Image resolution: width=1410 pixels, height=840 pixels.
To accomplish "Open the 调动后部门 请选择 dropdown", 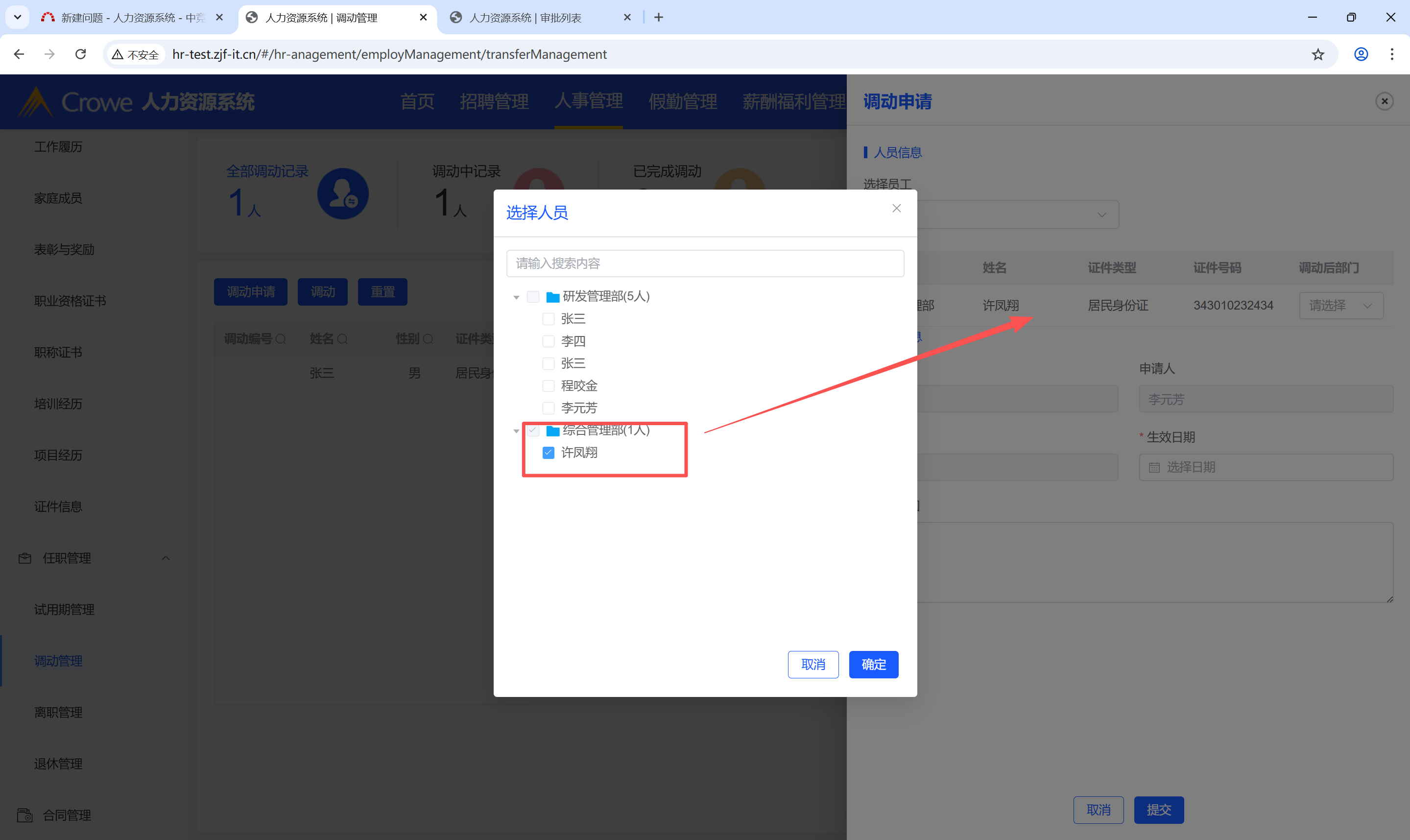I will (x=1340, y=306).
